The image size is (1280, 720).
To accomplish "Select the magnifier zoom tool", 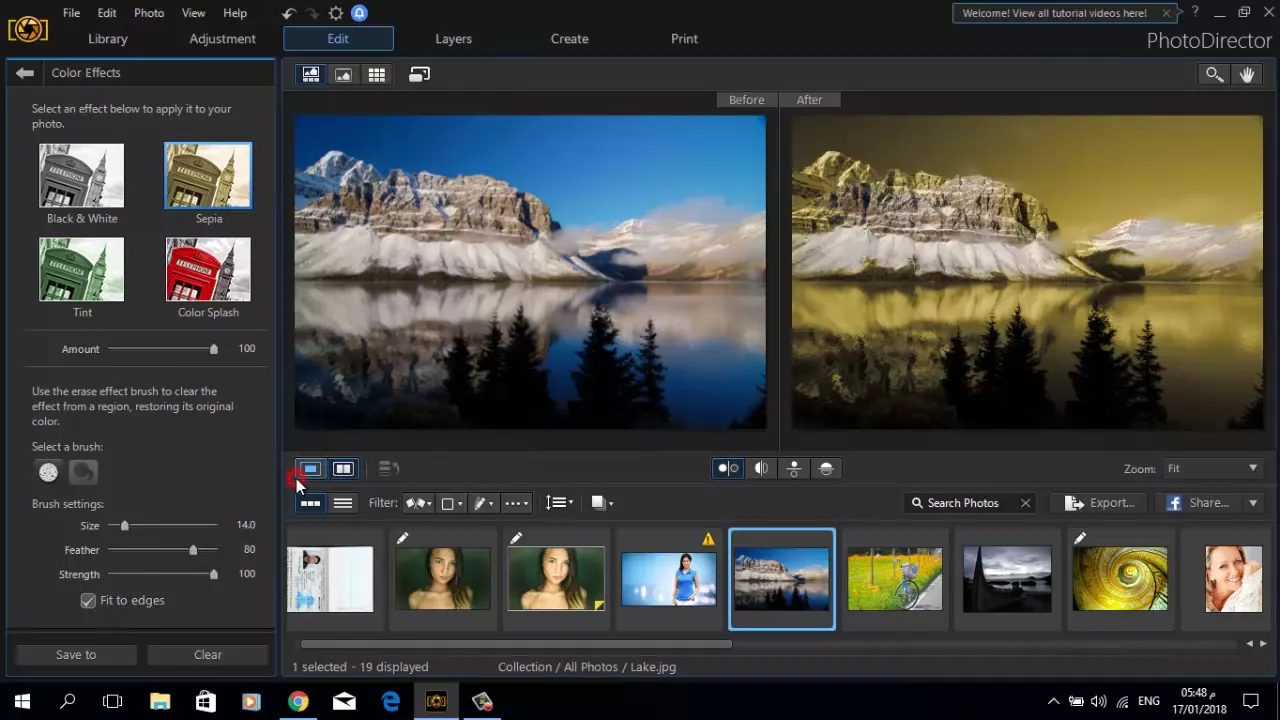I will pos(1214,74).
